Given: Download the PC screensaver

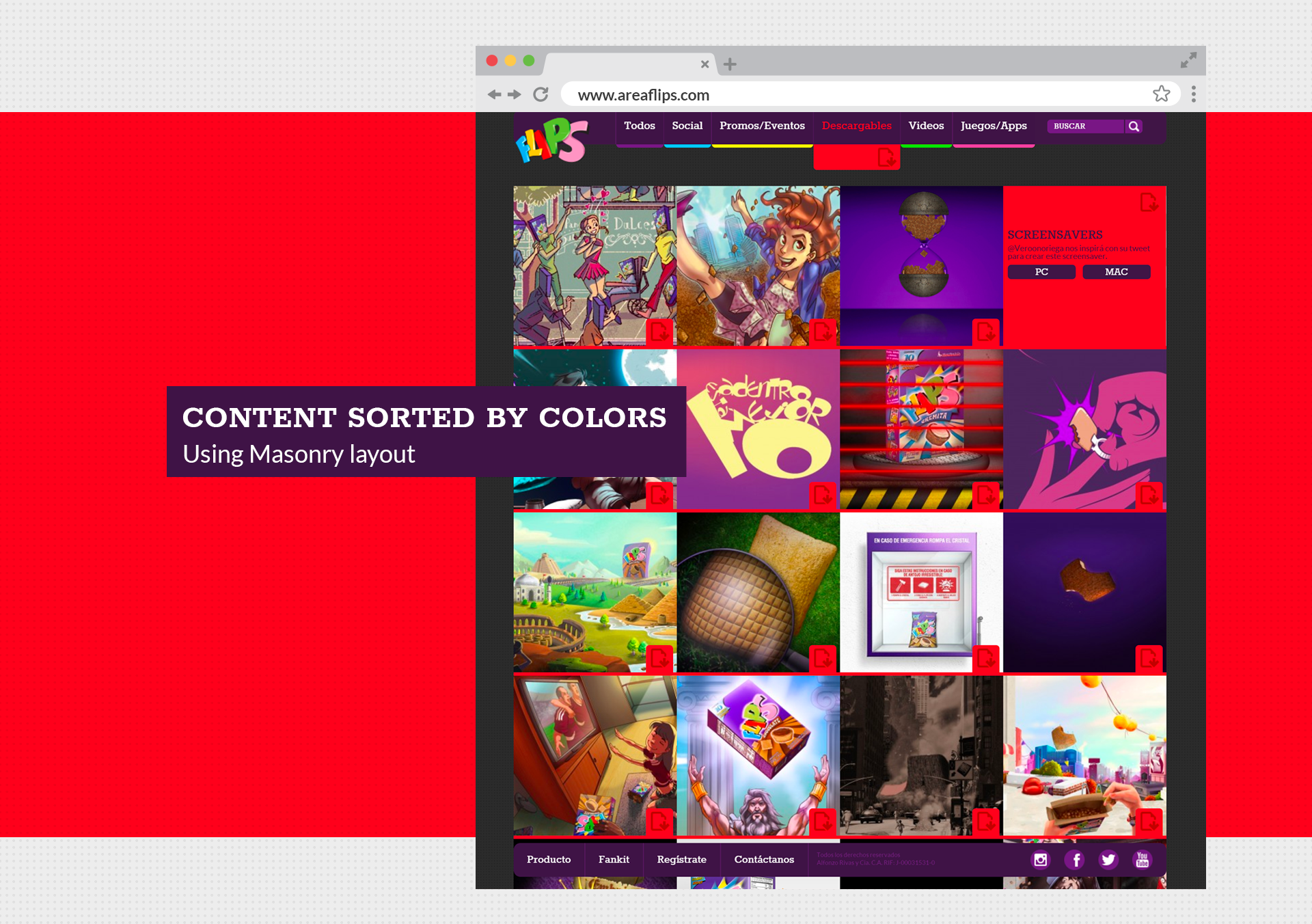Looking at the screenshot, I should click(1041, 272).
